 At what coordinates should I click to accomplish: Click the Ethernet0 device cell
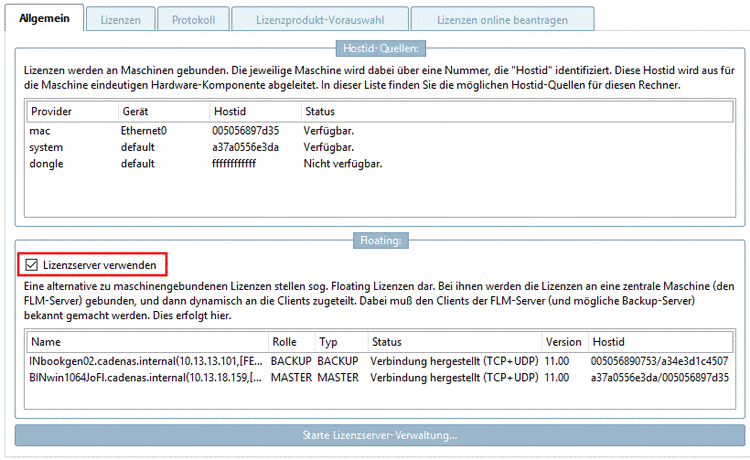143,131
